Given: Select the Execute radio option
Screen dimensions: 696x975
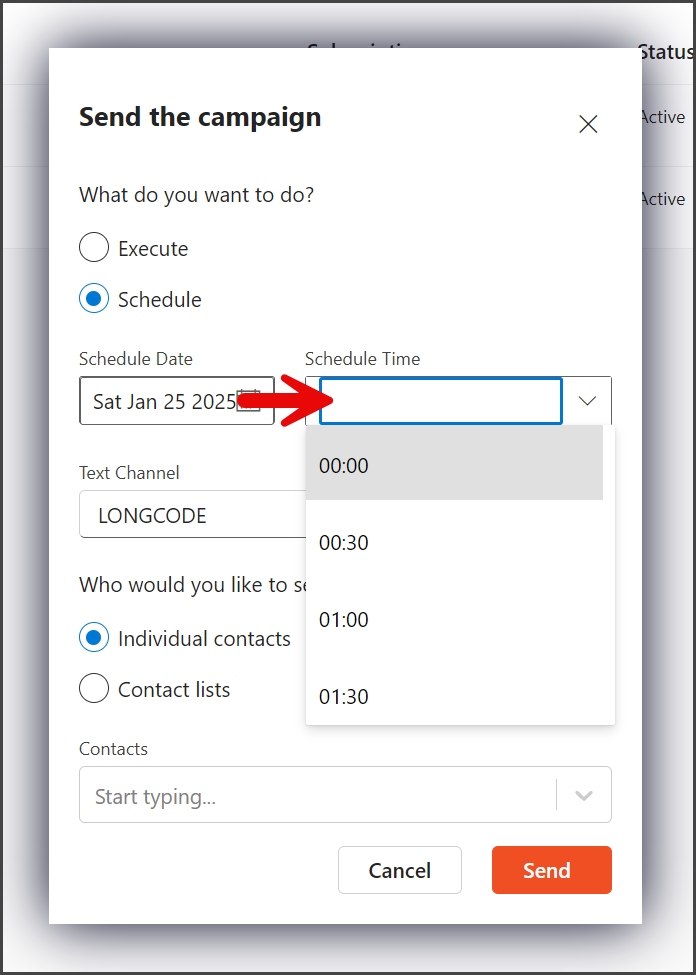Looking at the screenshot, I should tap(94, 248).
